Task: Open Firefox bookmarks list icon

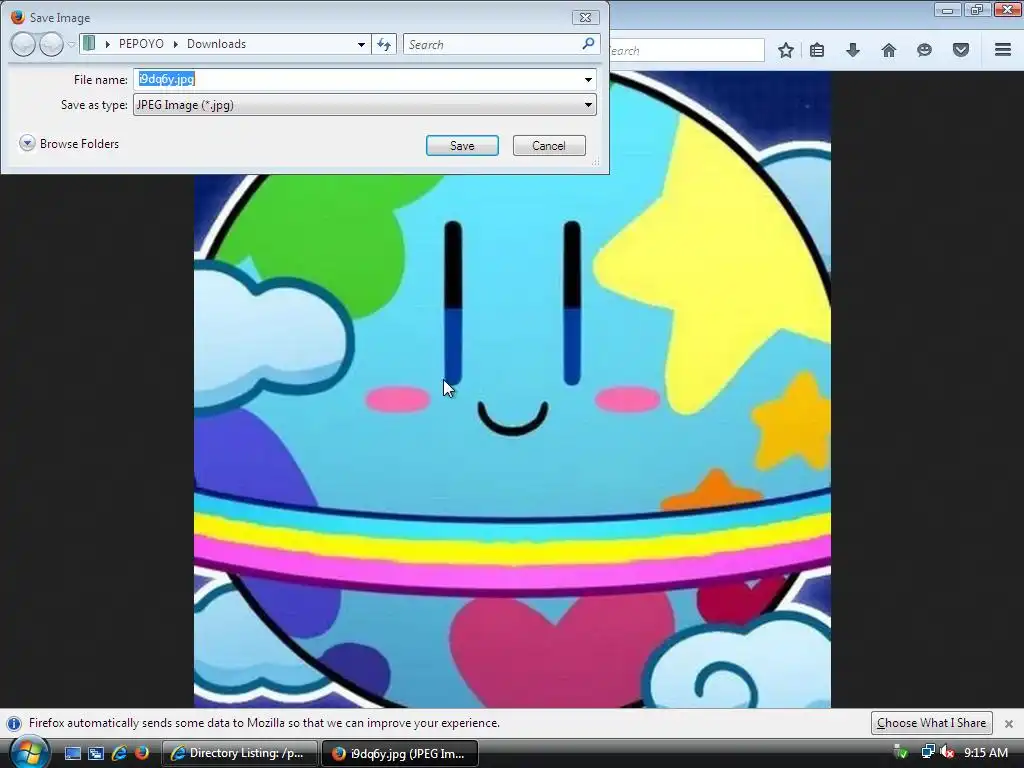Action: (x=817, y=50)
